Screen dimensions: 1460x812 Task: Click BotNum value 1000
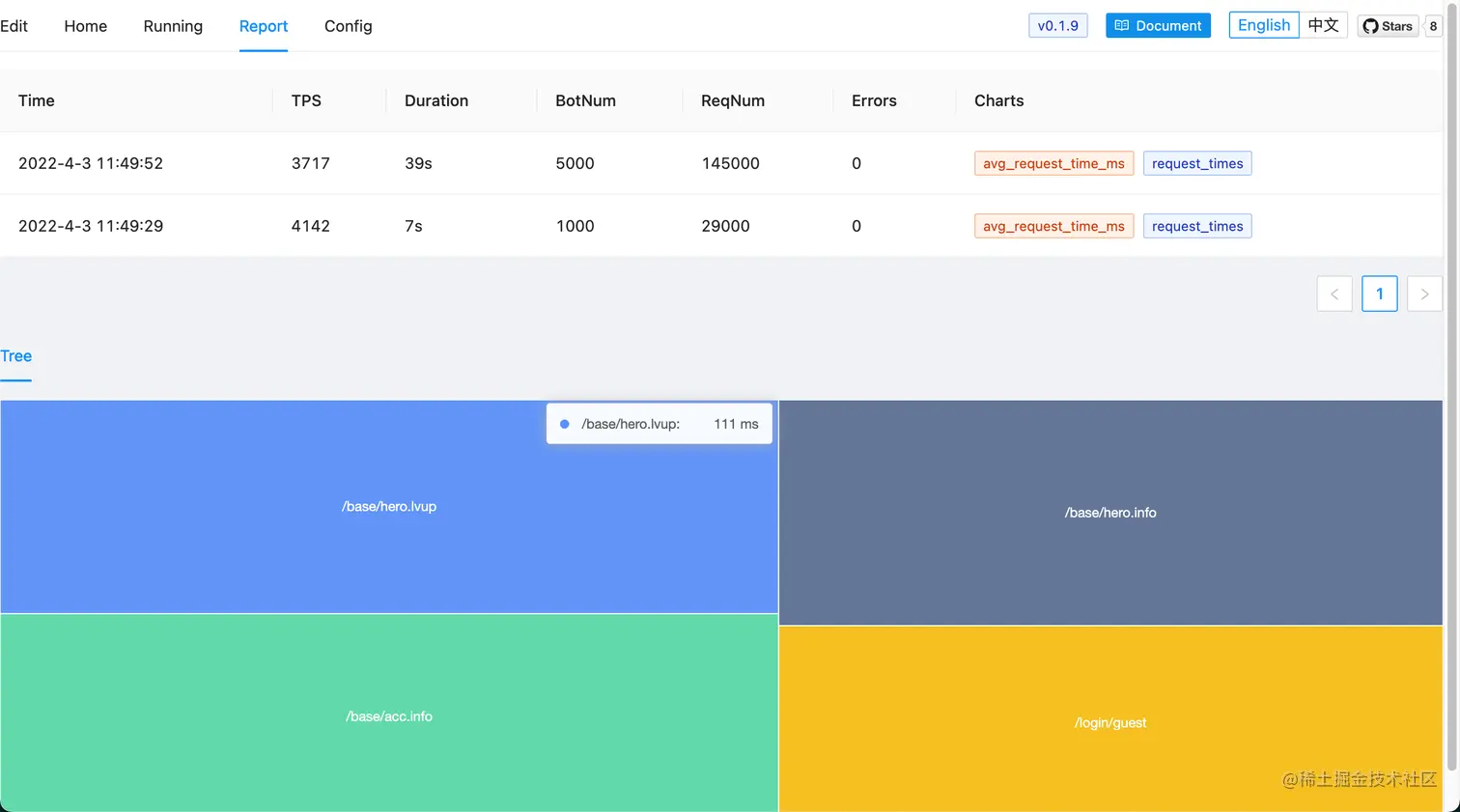pyautogui.click(x=575, y=226)
